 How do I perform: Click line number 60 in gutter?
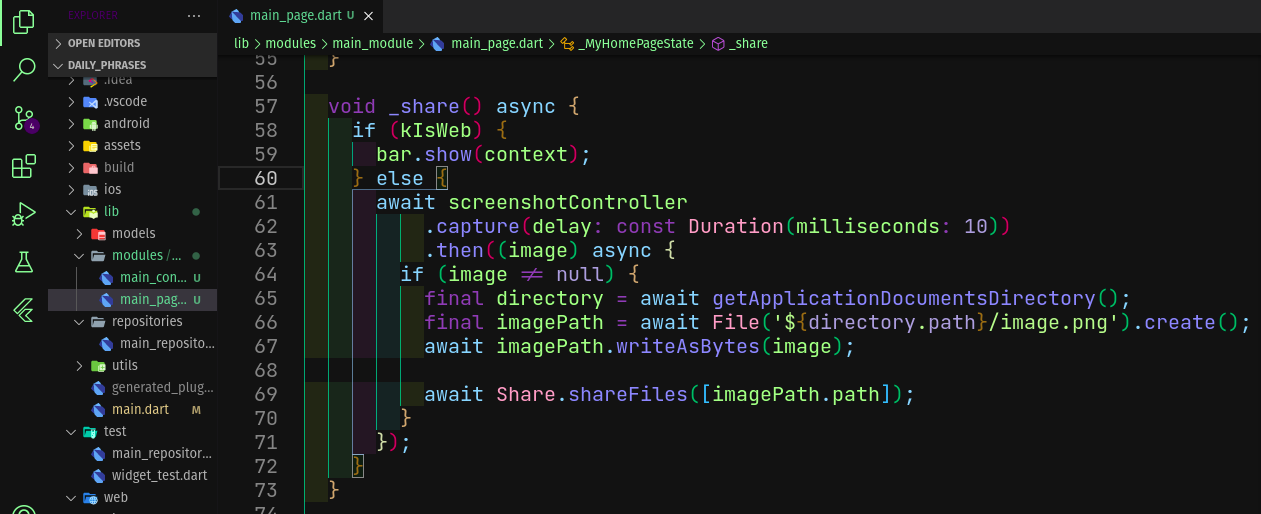266,178
